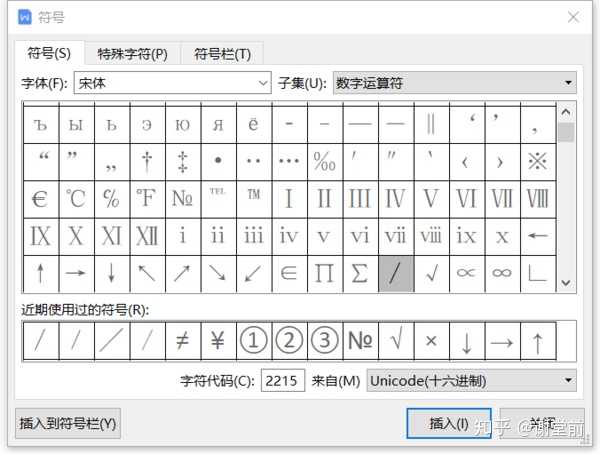Pick the per mille ‰ symbol

(324, 162)
